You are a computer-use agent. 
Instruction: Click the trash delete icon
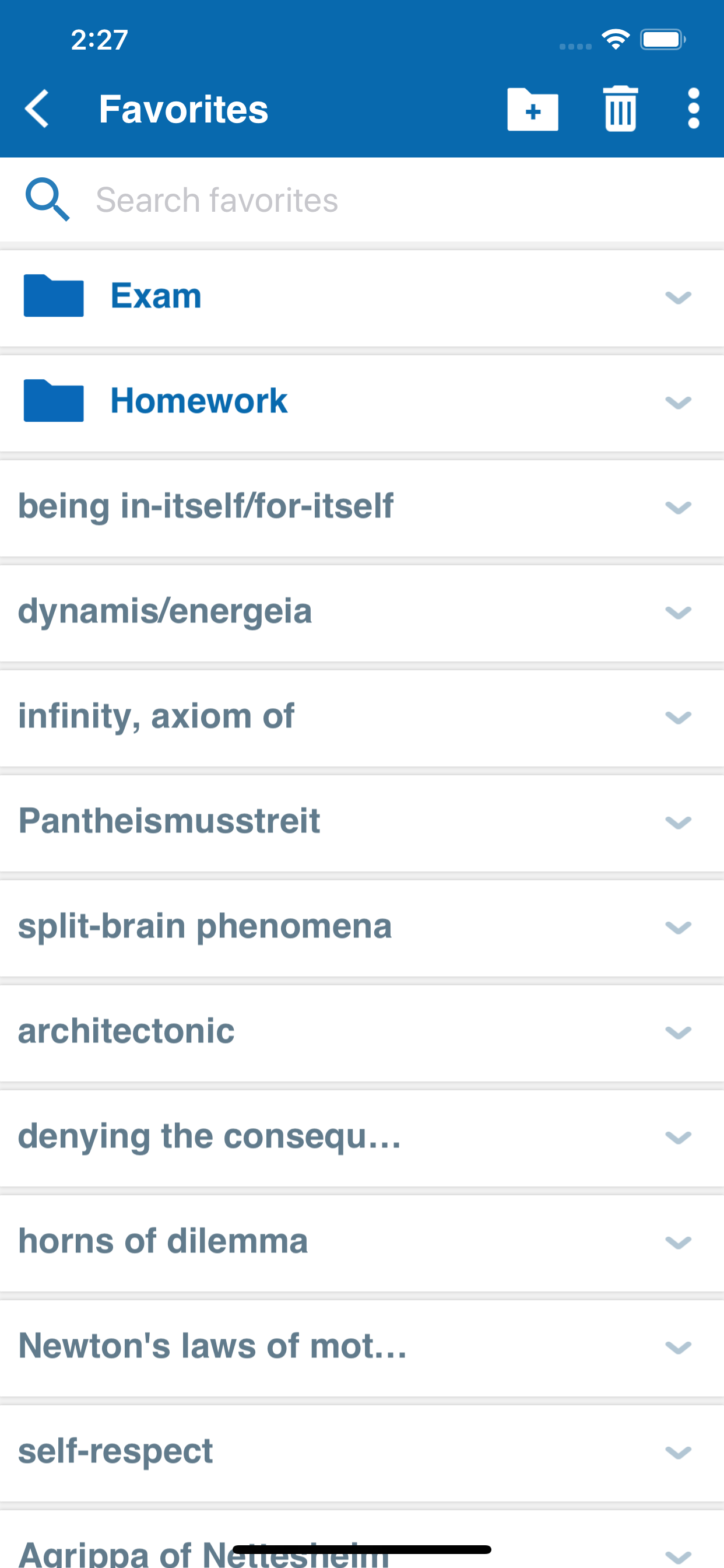point(620,110)
